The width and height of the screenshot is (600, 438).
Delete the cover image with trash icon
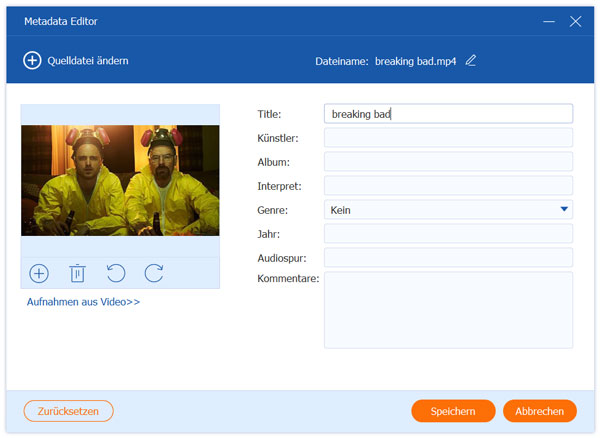(77, 274)
